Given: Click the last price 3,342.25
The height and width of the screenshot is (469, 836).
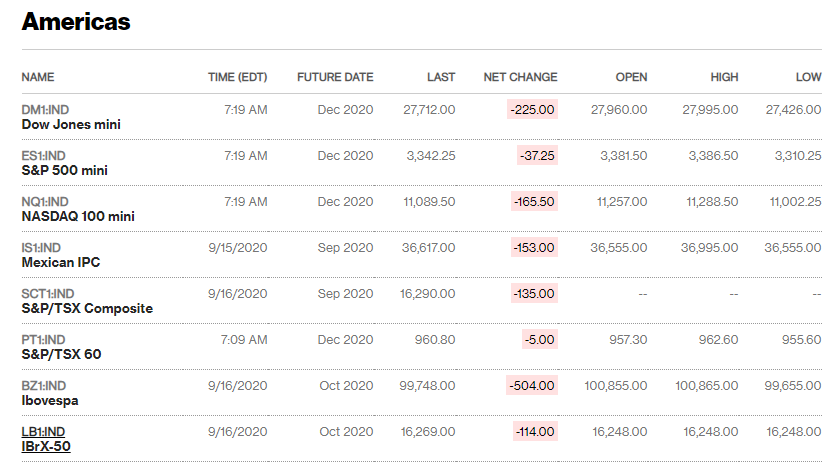Looking at the screenshot, I should click(431, 156).
